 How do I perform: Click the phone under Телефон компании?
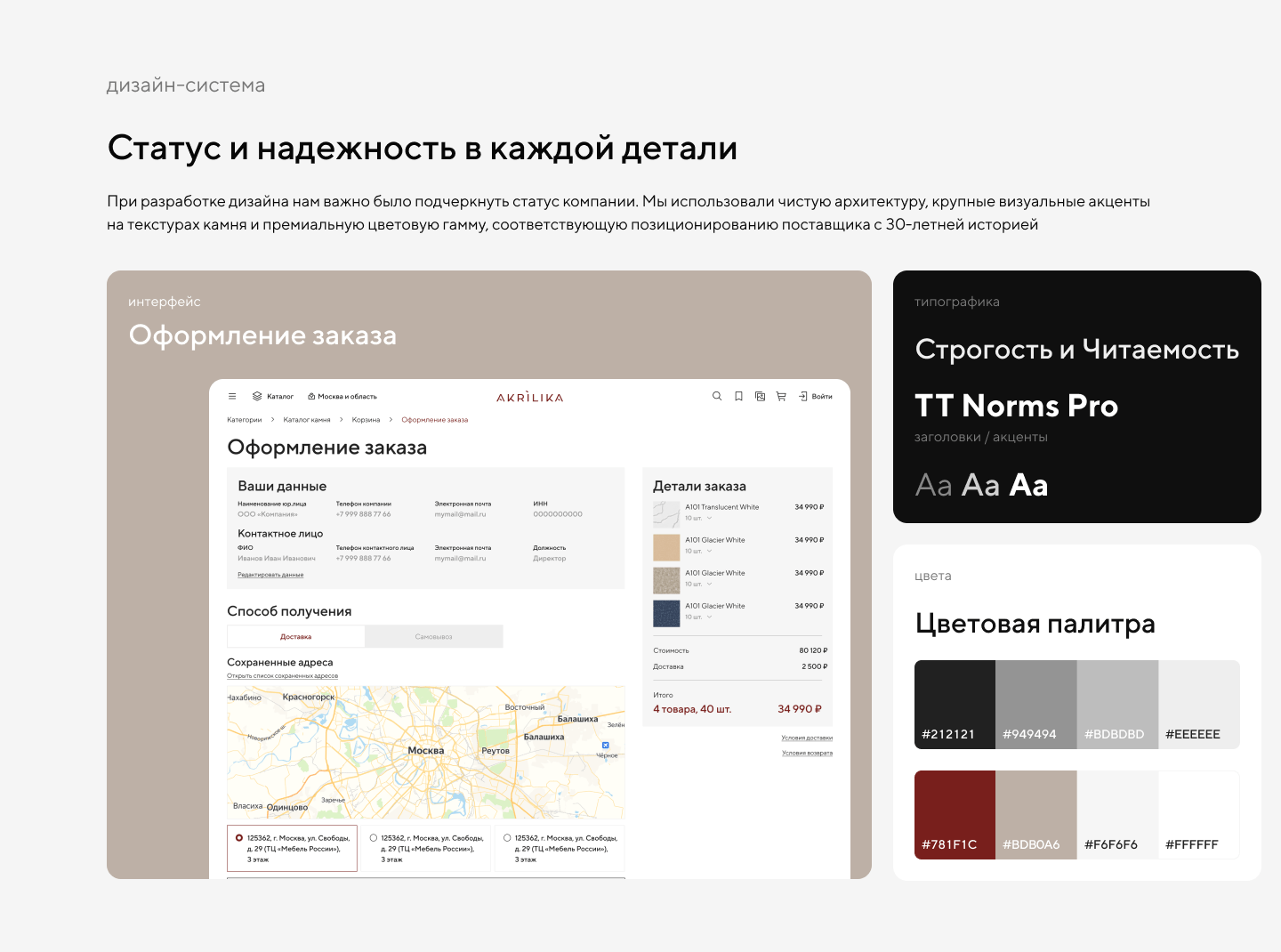click(x=364, y=514)
